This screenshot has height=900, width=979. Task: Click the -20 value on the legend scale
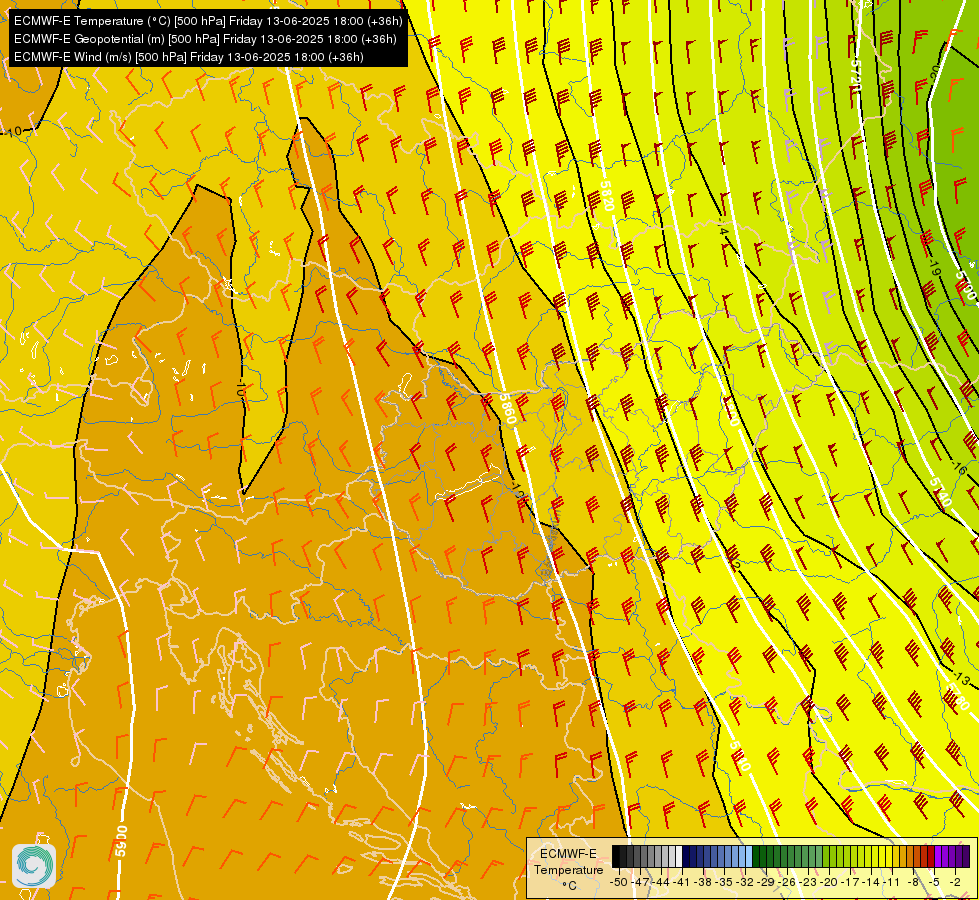click(829, 882)
